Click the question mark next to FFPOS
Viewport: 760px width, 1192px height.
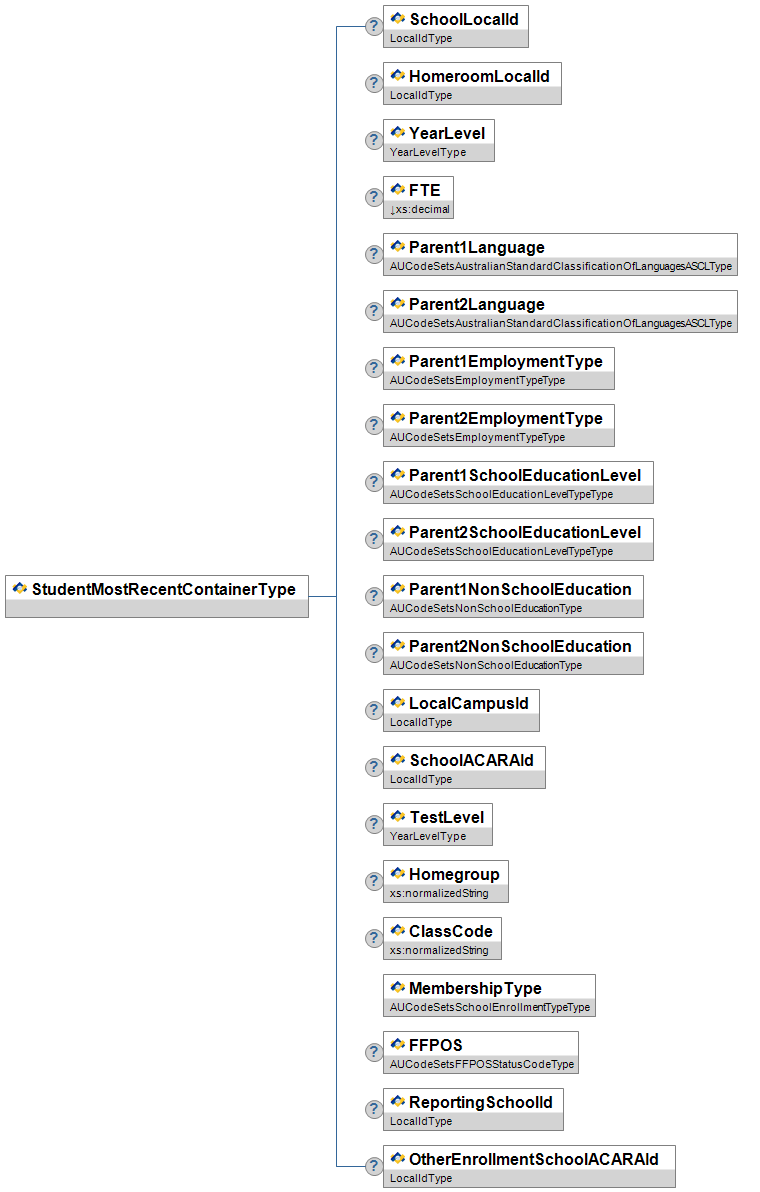(373, 1053)
